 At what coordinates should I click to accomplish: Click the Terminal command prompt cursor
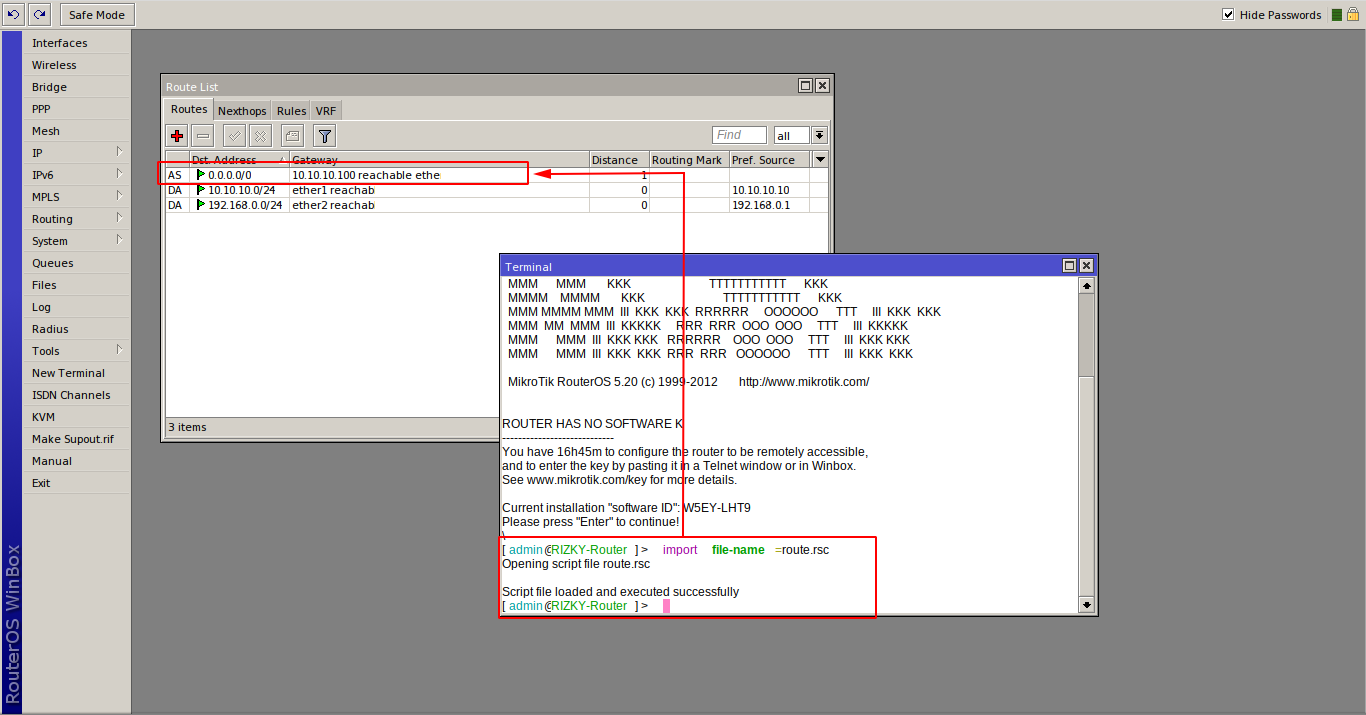[x=666, y=606]
